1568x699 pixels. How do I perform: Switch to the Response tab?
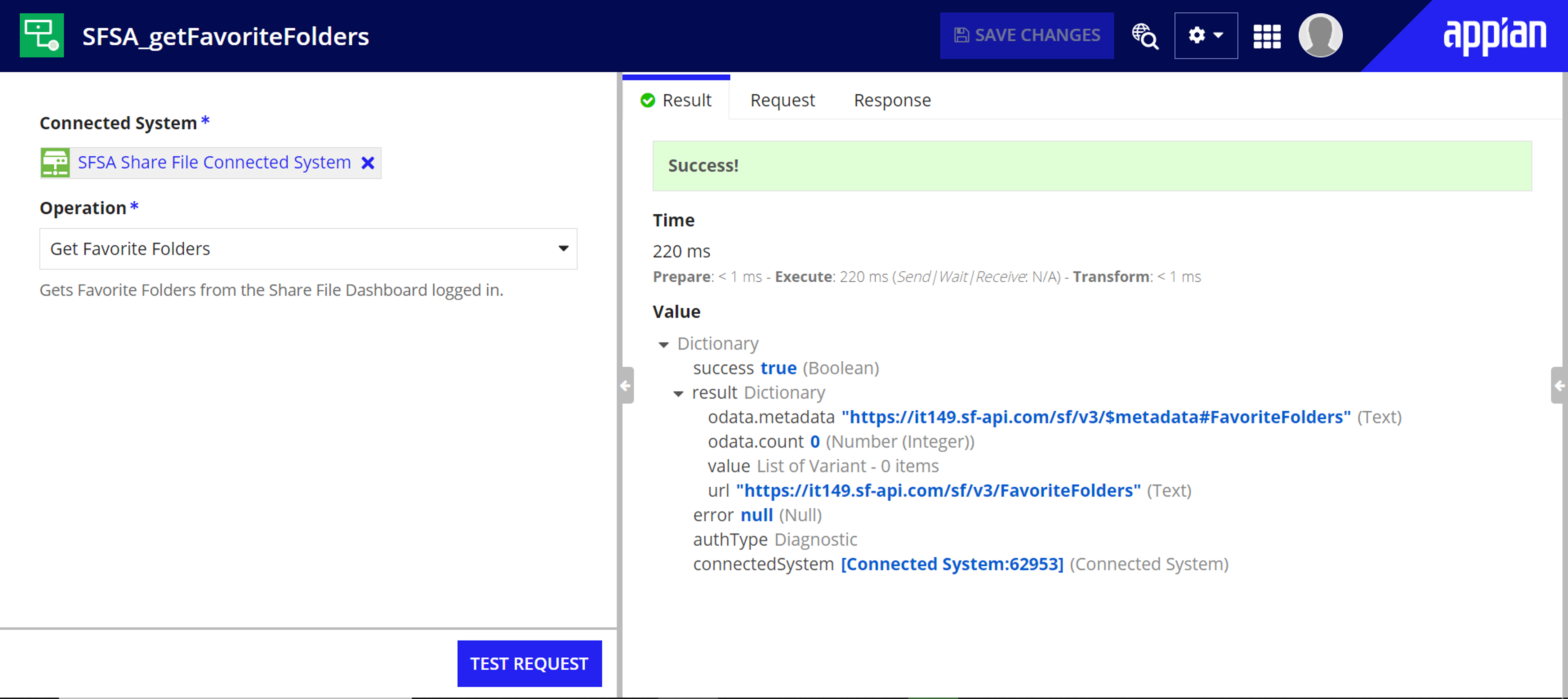pyautogui.click(x=892, y=100)
